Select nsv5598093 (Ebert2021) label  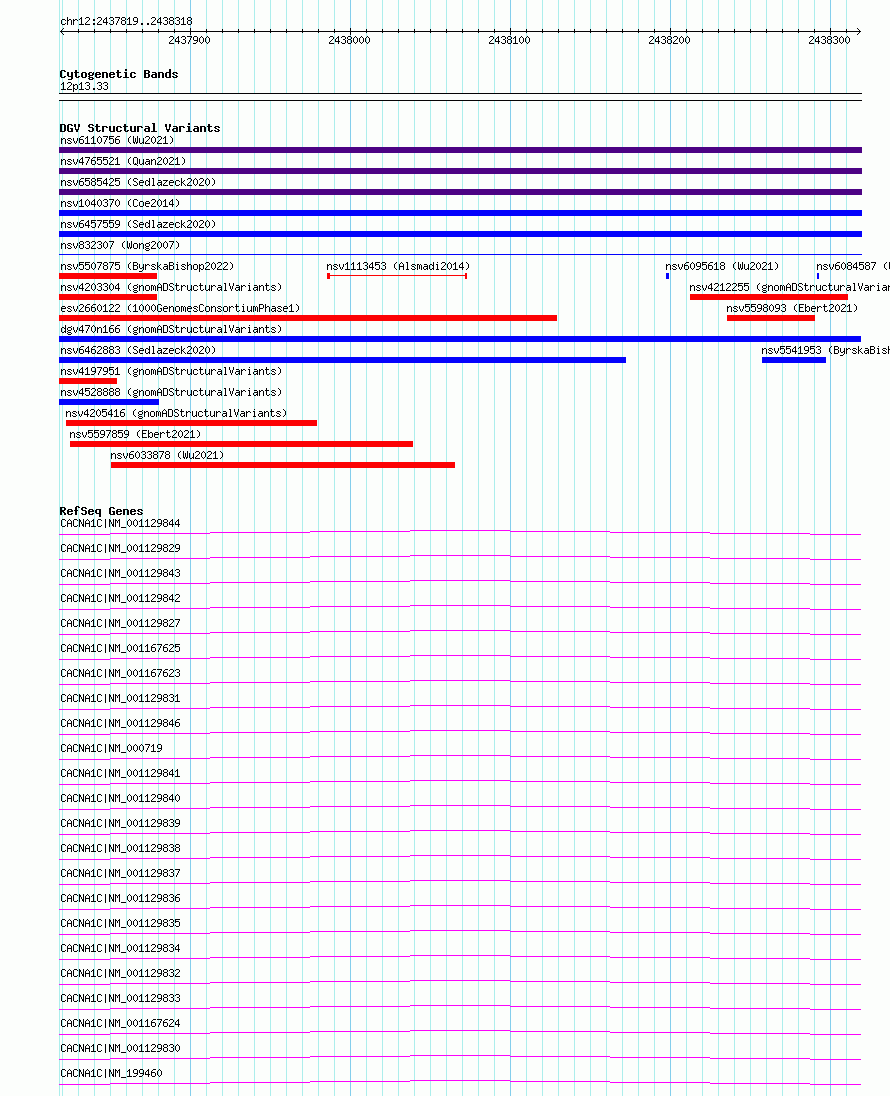coord(791,308)
